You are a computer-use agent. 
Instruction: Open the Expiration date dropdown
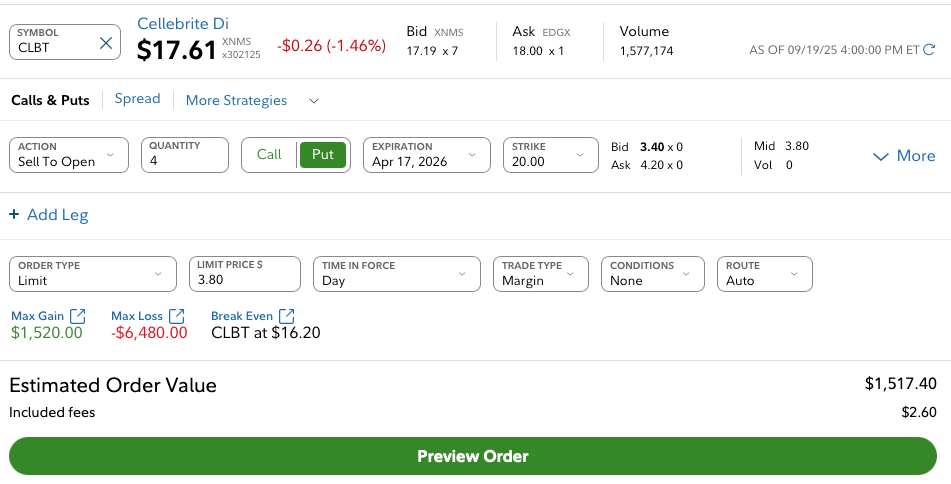click(426, 155)
